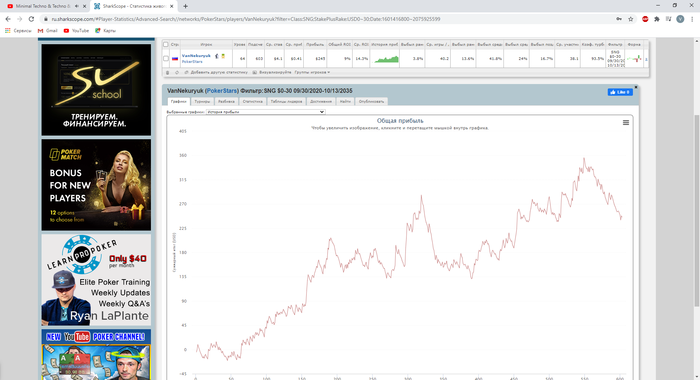
Task: Click the $245 profit cell
Action: click(x=315, y=58)
